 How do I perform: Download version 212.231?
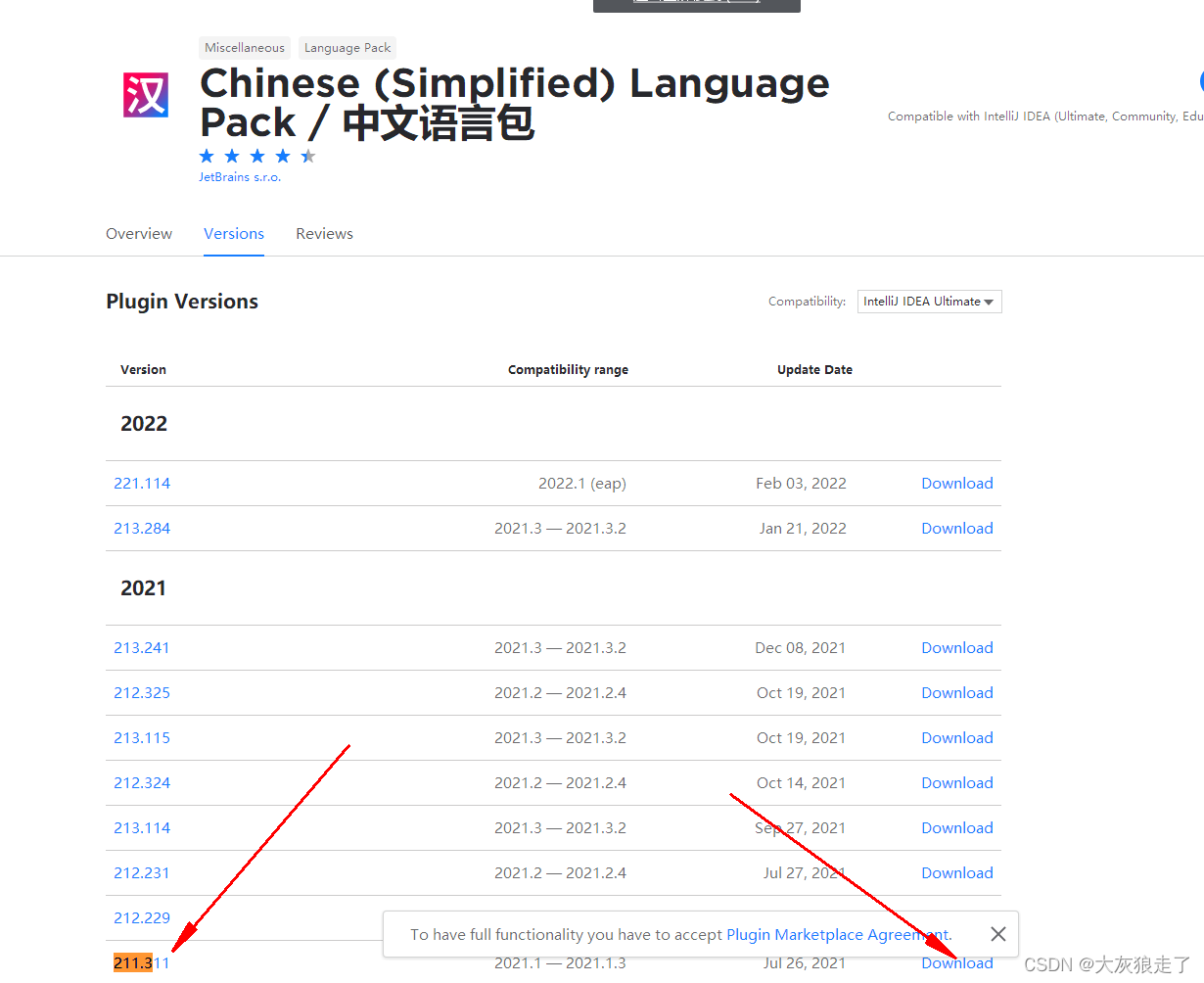957,873
